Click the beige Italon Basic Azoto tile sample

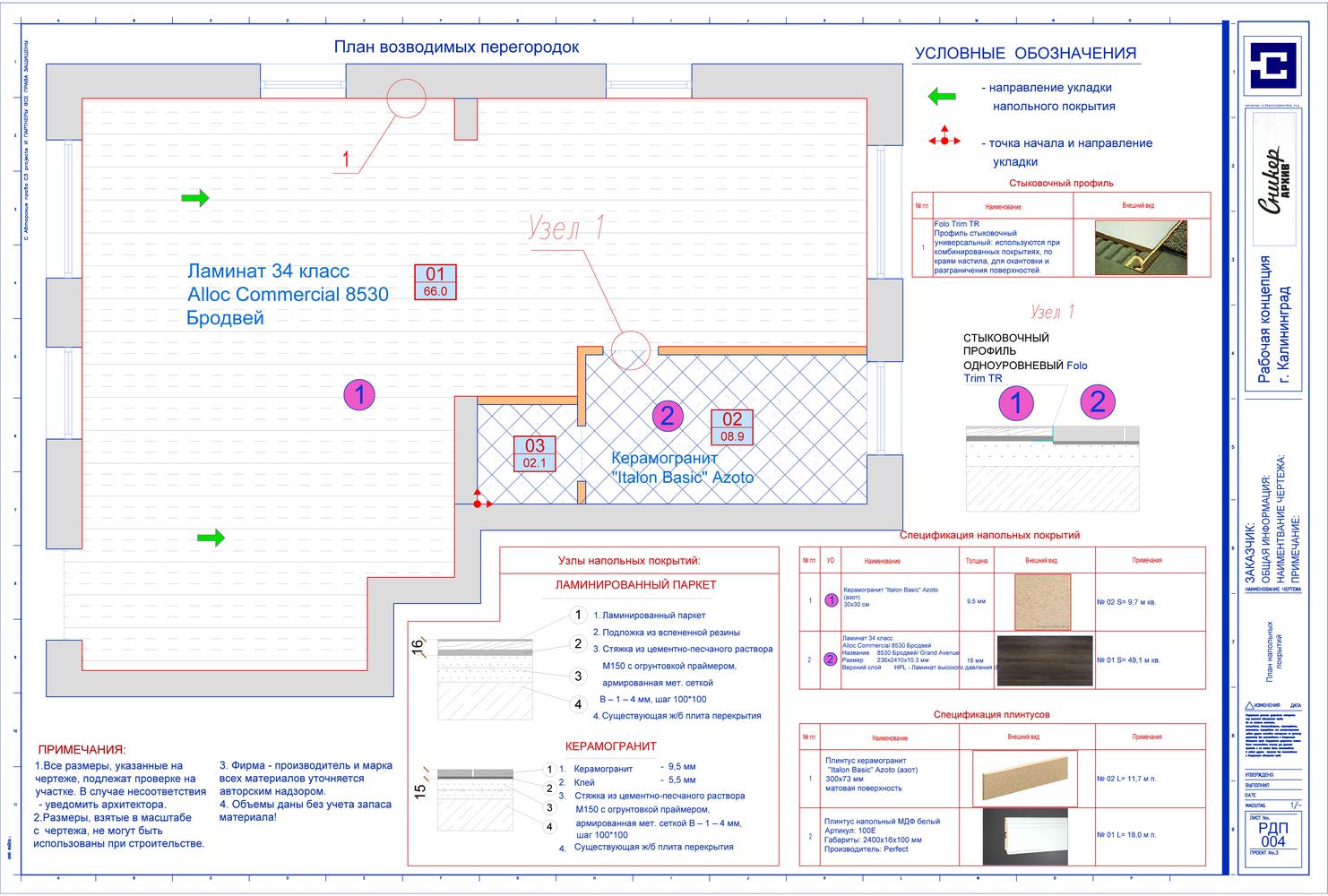click(x=1044, y=601)
